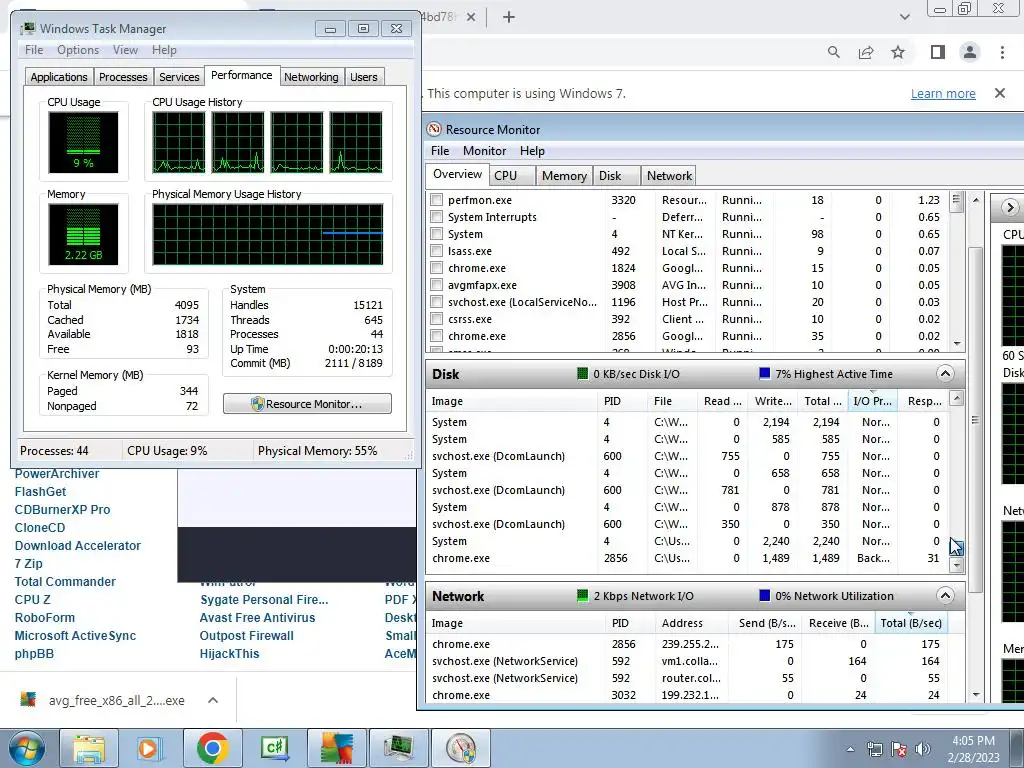The height and width of the screenshot is (768, 1024).
Task: Open Windows Explorer from taskbar
Action: click(89, 748)
